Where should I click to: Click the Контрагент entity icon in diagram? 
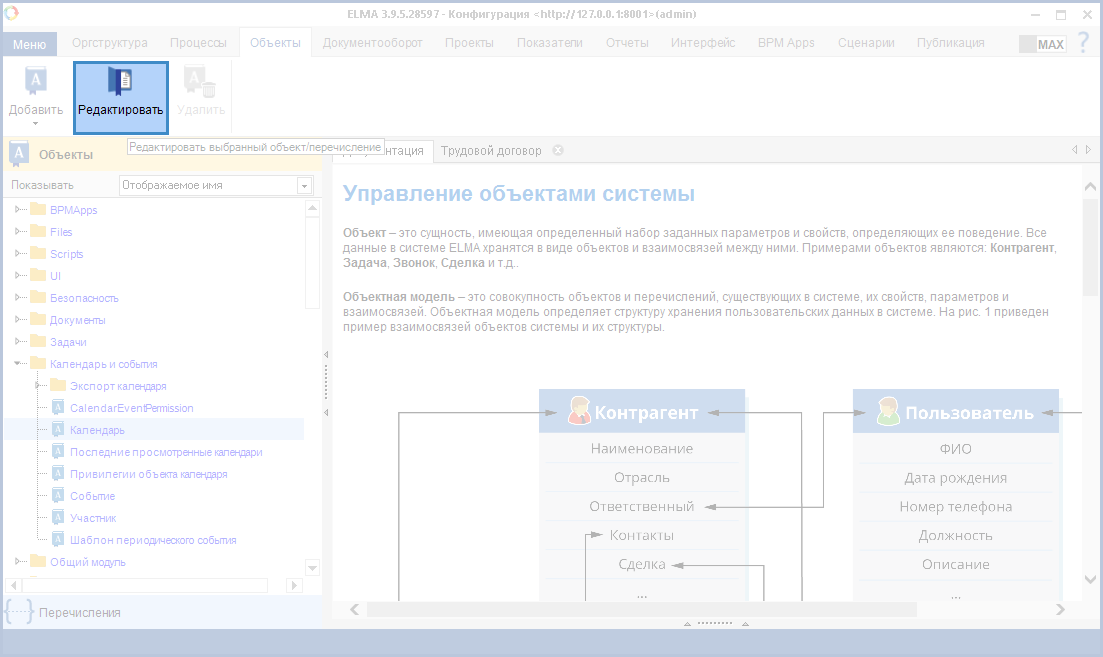click(579, 412)
